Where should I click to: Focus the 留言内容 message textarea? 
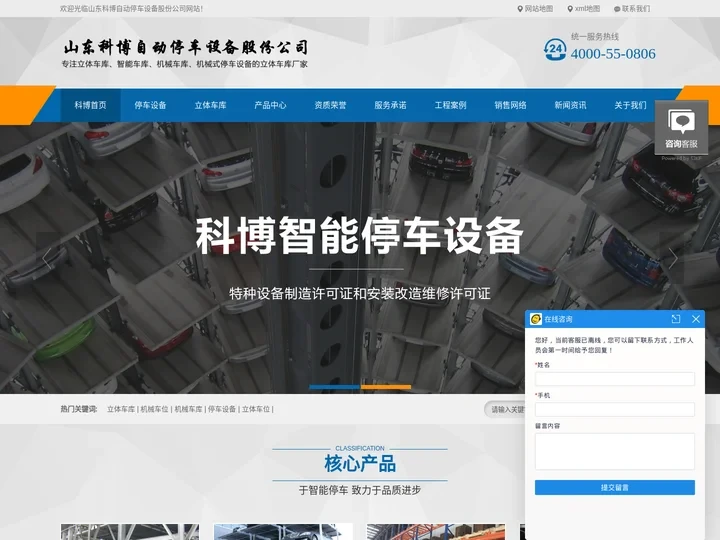click(x=614, y=451)
